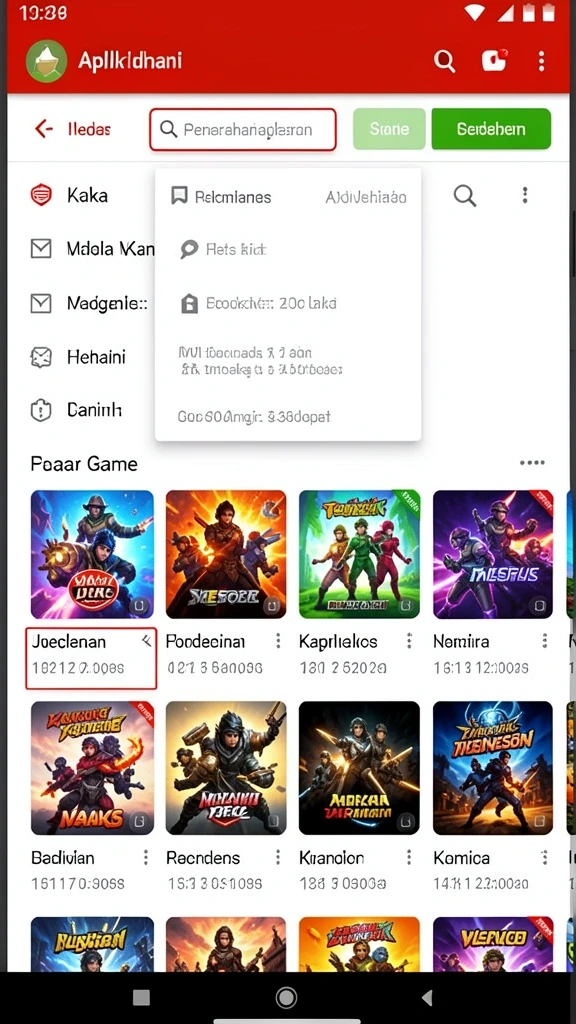Open the Kaprhlakos game thumbnail

(360, 554)
